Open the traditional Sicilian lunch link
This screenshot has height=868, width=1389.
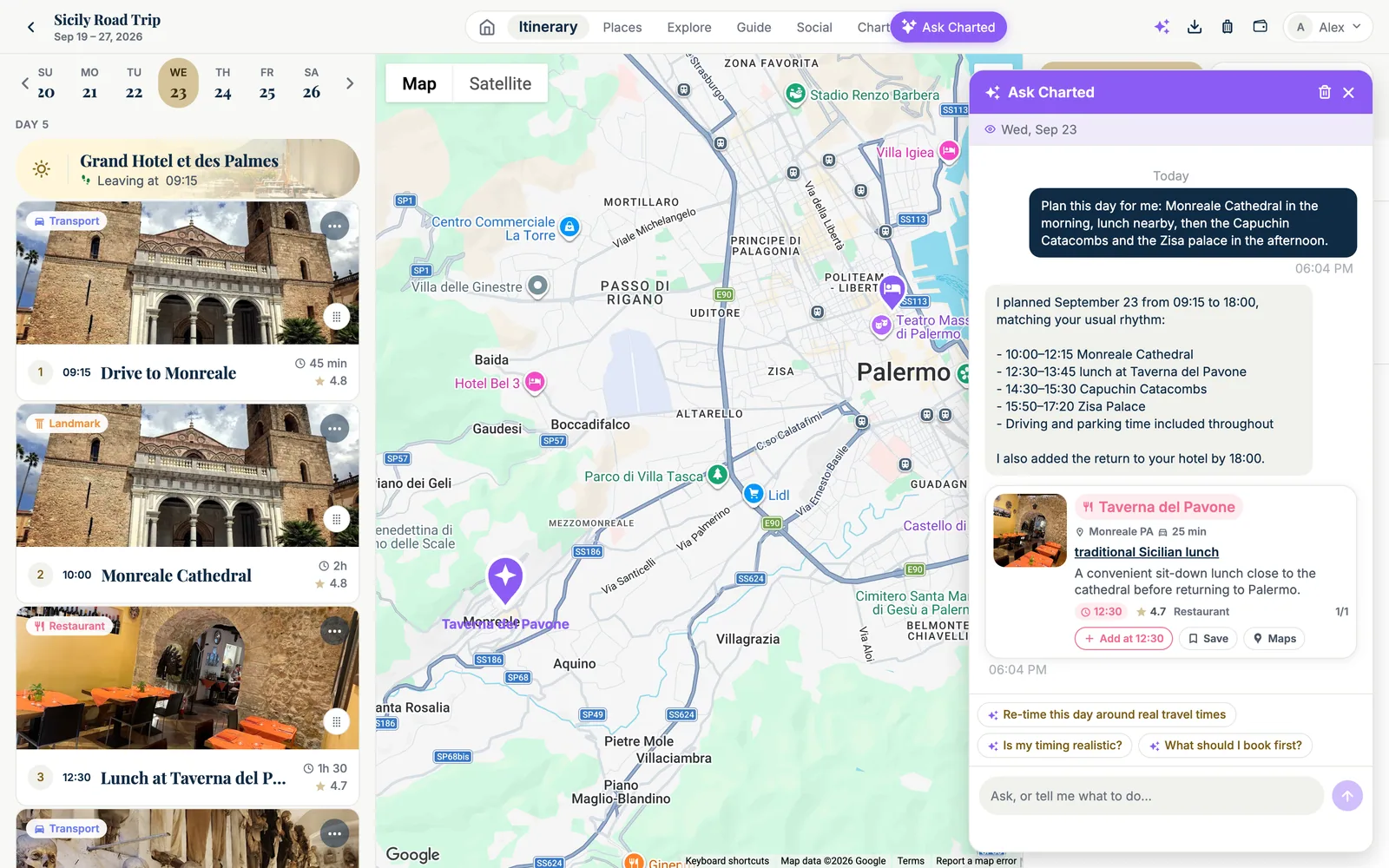coord(1146,552)
